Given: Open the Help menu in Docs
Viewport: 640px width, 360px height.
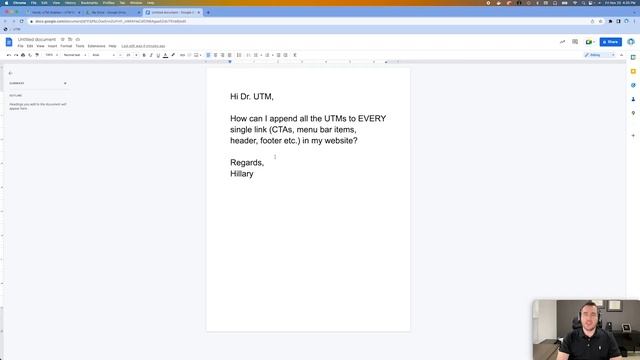Looking at the screenshot, I should 113,46.
